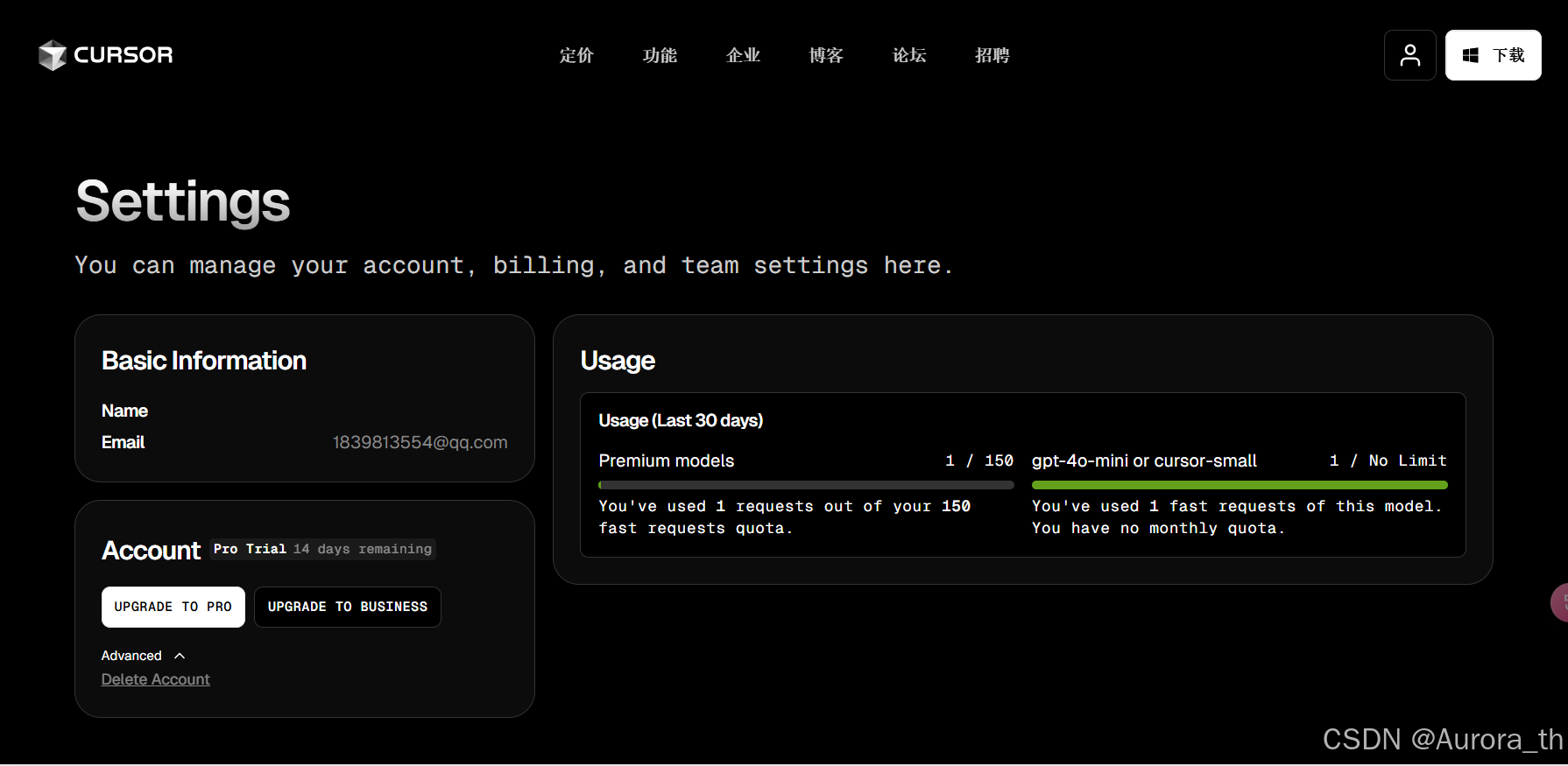Click the Basic Information heading
1568x766 pixels.
[204, 361]
